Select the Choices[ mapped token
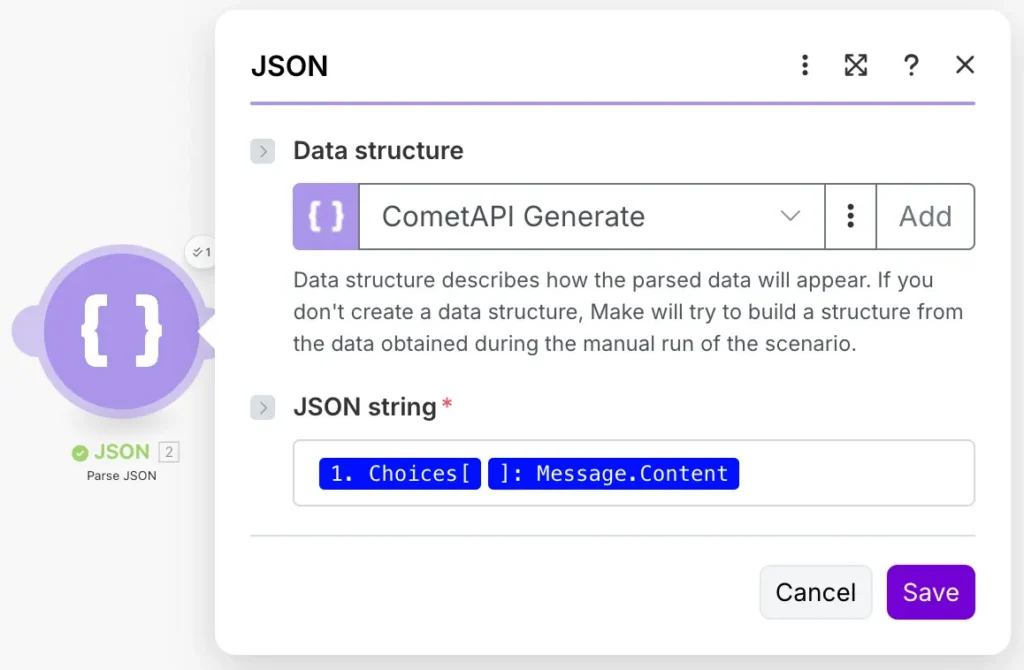This screenshot has width=1024, height=670. [399, 473]
